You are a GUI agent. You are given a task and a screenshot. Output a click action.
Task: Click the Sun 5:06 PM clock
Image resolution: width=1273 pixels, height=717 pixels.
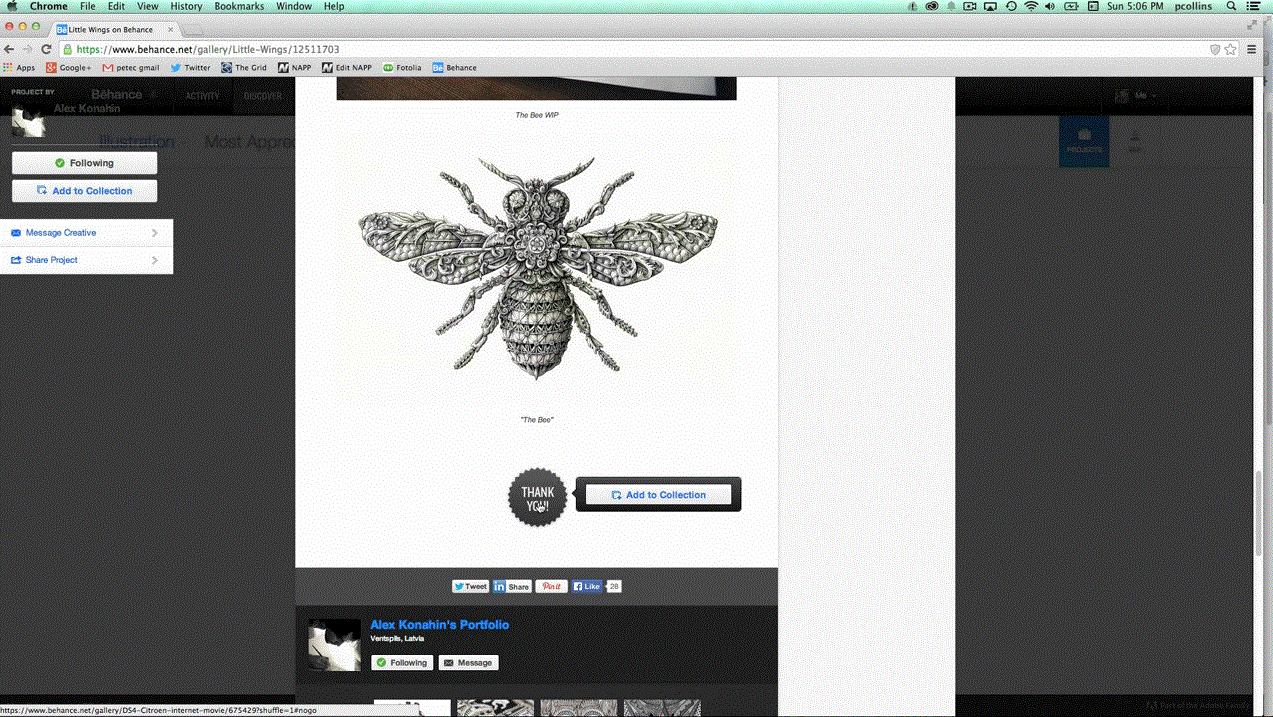pyautogui.click(x=1135, y=6)
